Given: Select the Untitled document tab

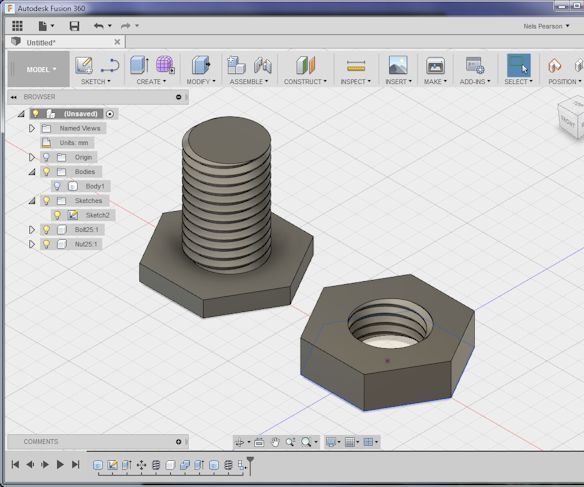Looking at the screenshot, I should pos(66,42).
